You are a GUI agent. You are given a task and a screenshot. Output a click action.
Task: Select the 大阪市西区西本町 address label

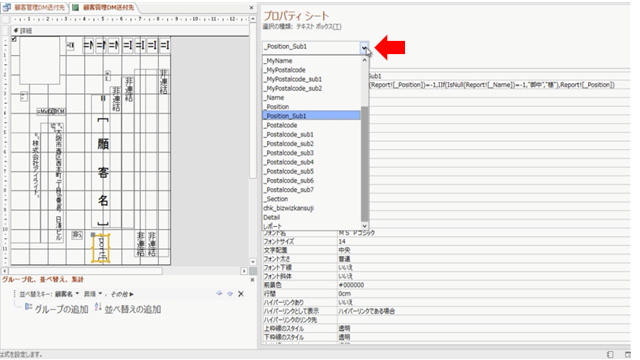click(58, 182)
